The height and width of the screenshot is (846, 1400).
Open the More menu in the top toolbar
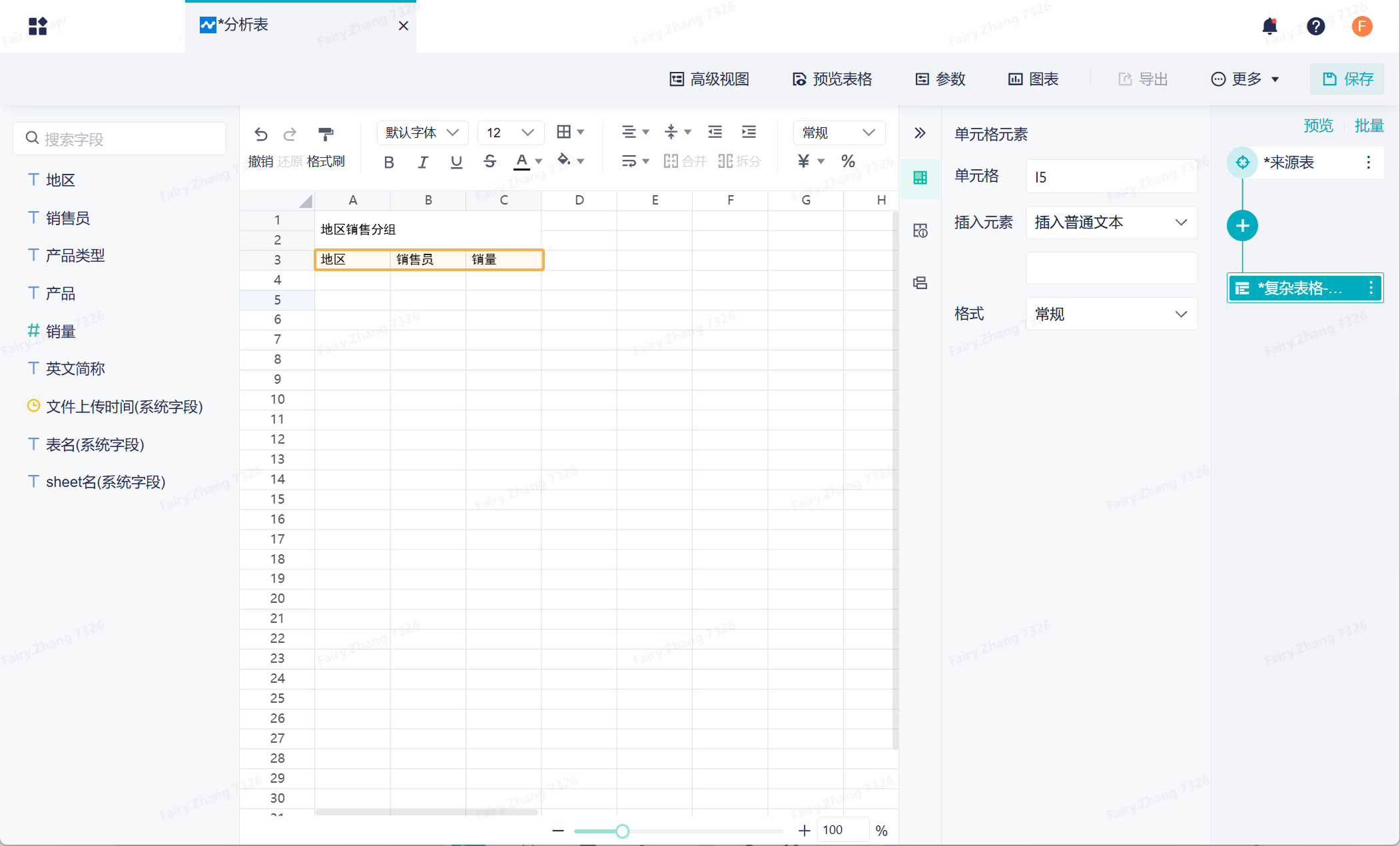coord(1244,79)
